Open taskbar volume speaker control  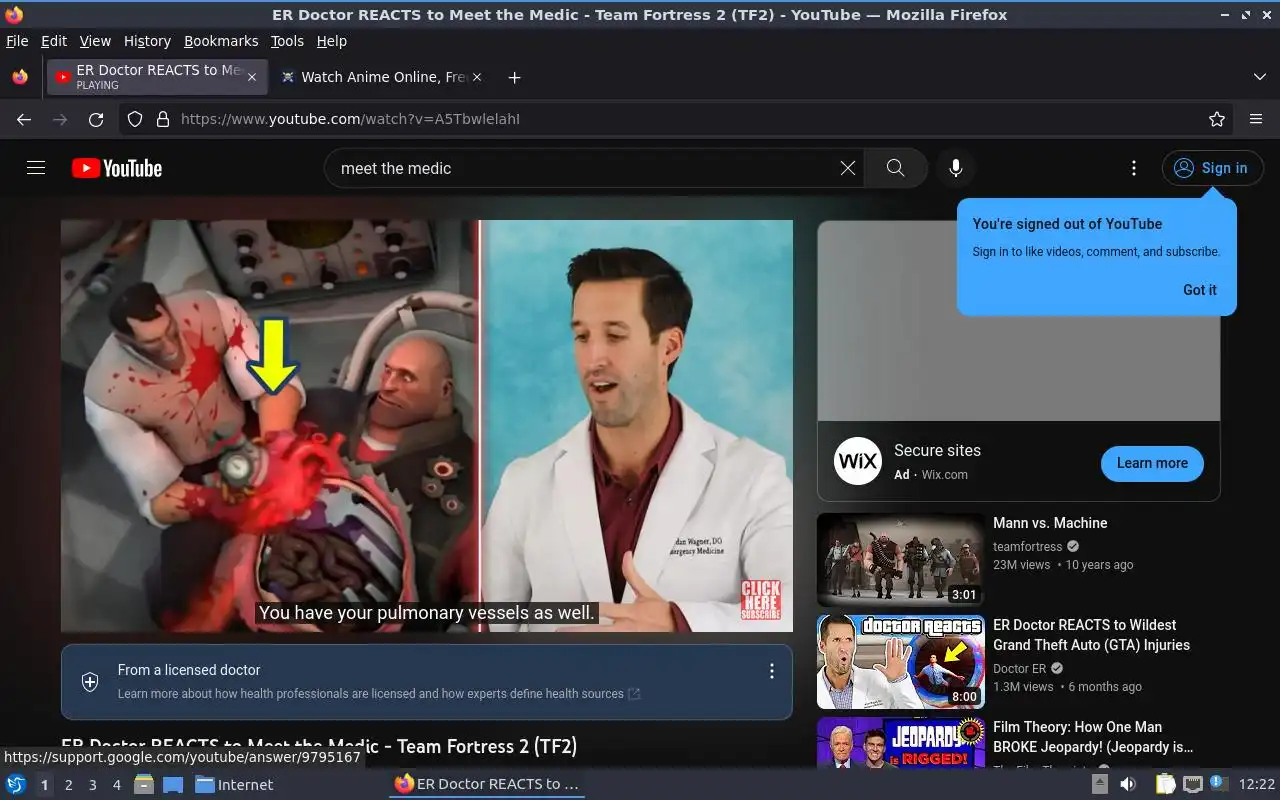[x=1127, y=784]
